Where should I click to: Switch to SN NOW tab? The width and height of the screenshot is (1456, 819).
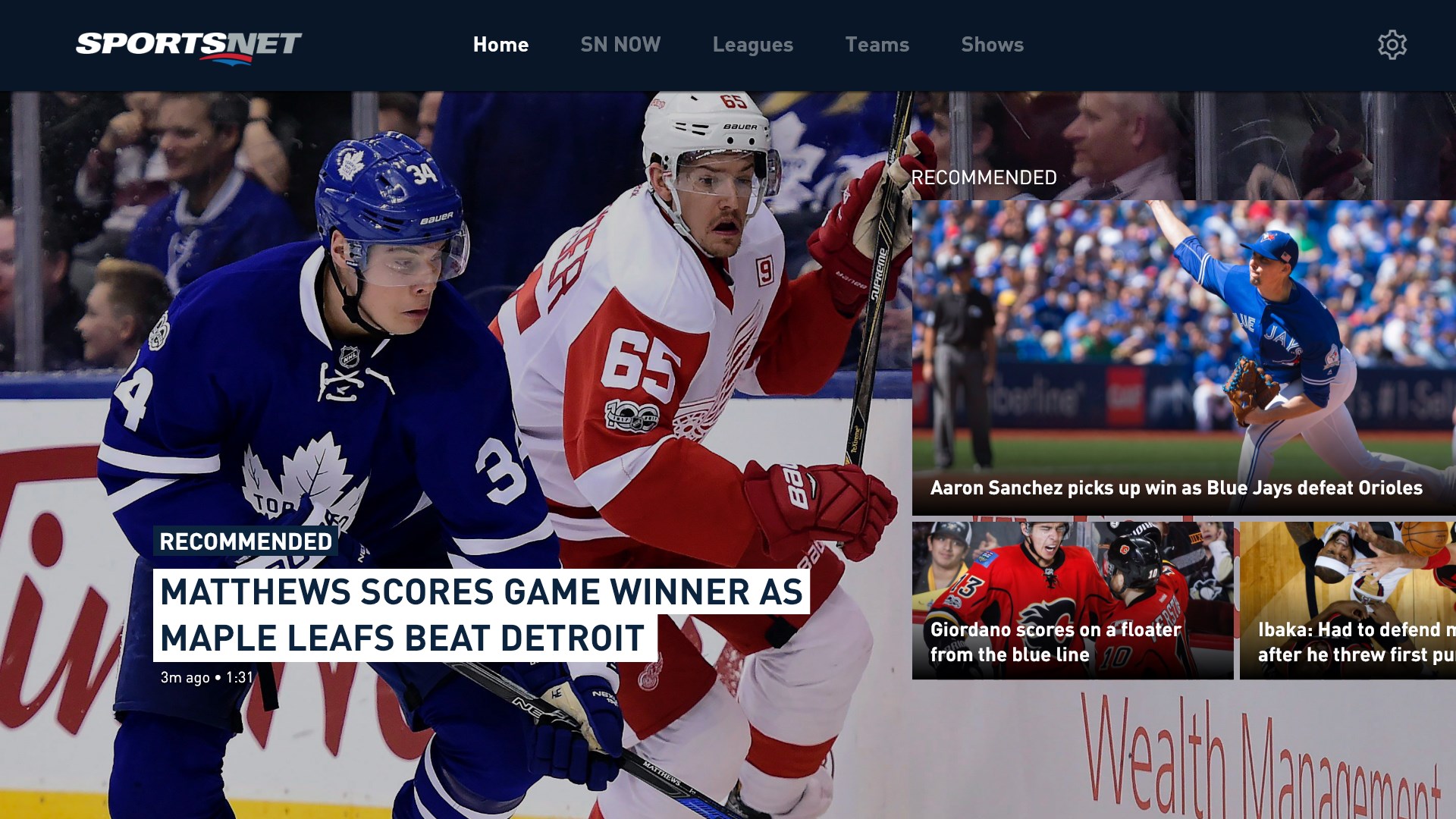[x=620, y=45]
